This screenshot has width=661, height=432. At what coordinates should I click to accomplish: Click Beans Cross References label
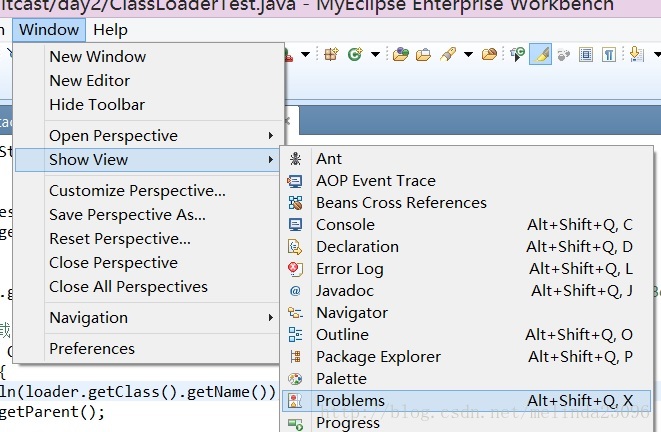(401, 203)
